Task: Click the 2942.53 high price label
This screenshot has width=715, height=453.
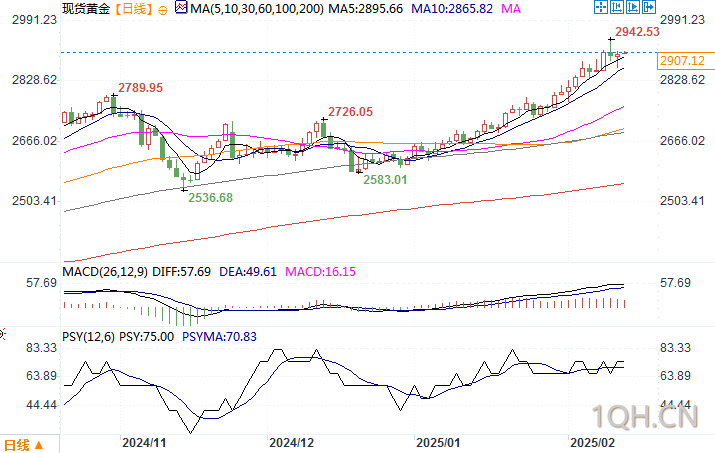Action: coord(637,31)
